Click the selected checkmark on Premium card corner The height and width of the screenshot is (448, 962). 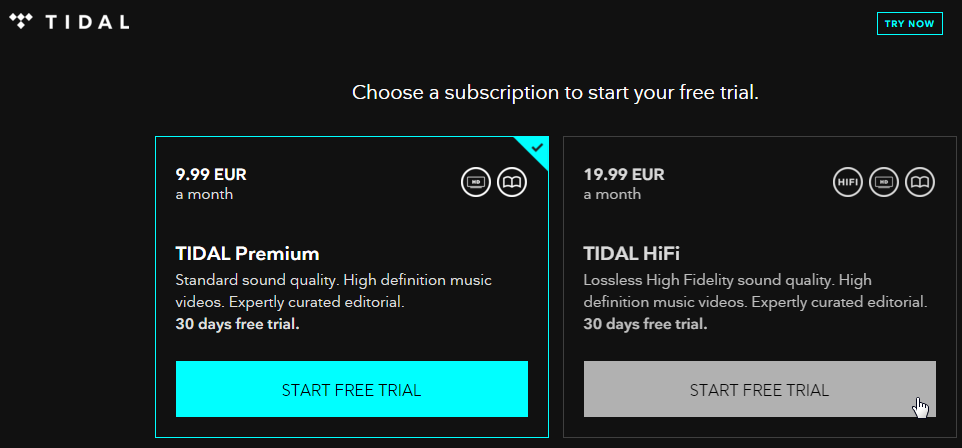click(537, 147)
